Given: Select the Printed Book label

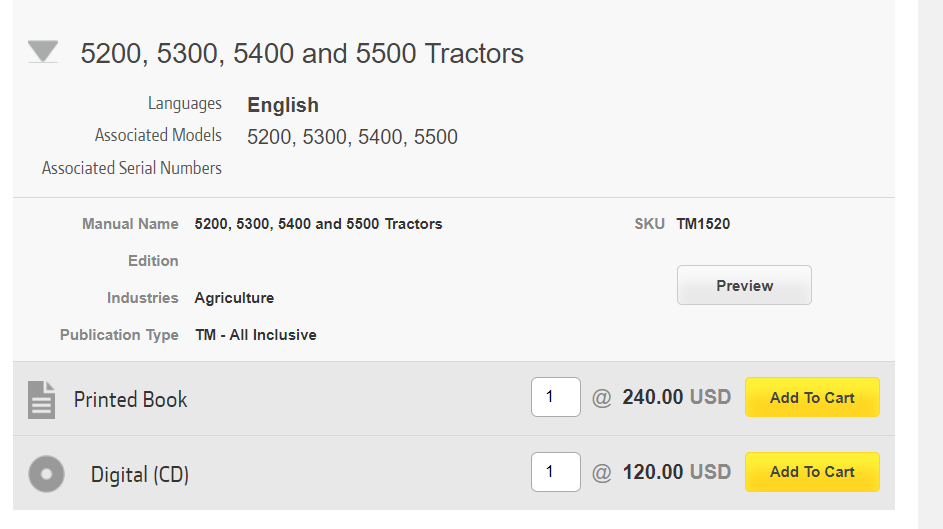Looking at the screenshot, I should pyautogui.click(x=130, y=399).
